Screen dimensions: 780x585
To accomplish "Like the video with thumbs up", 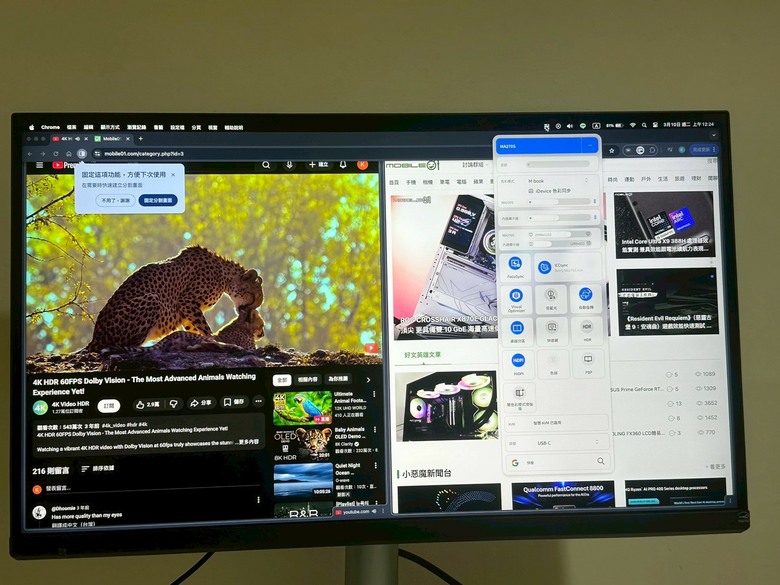I will point(147,404).
